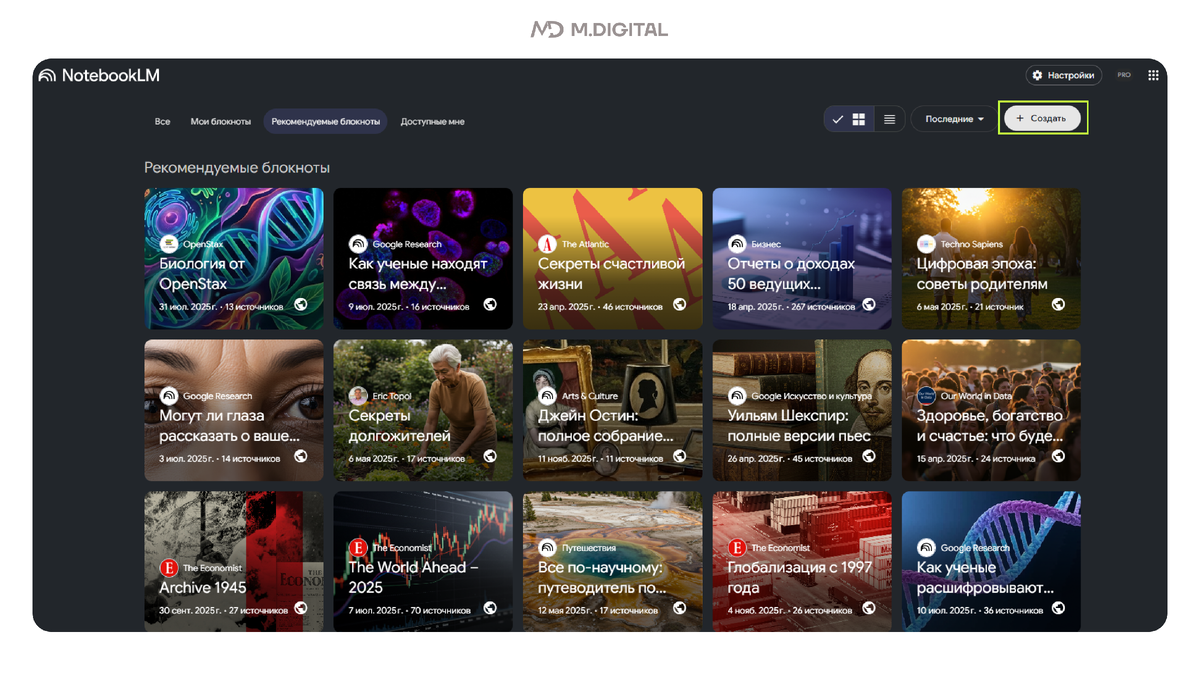Click globe icon on Джейн Остин card
The width and height of the screenshot is (1200, 675).
pos(680,457)
